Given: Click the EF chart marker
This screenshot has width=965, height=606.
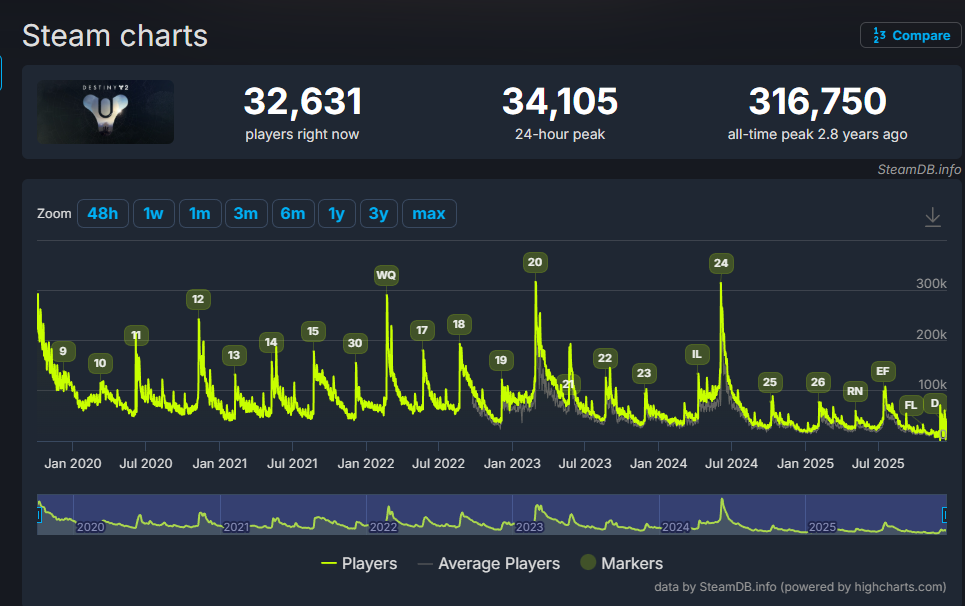Looking at the screenshot, I should (883, 371).
